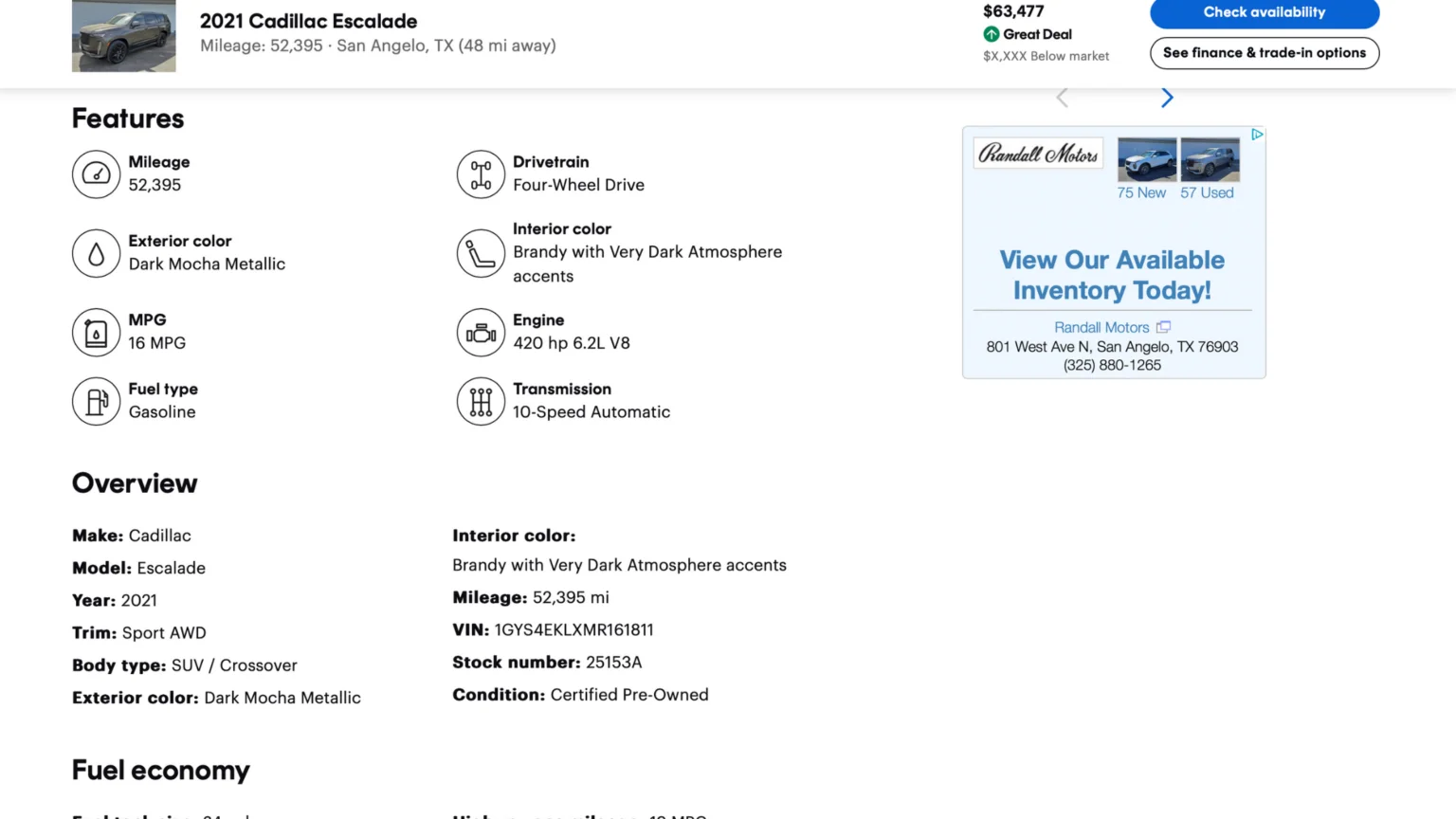
Task: Click the 2021 Cadillac Escalade title
Action: pos(308,21)
